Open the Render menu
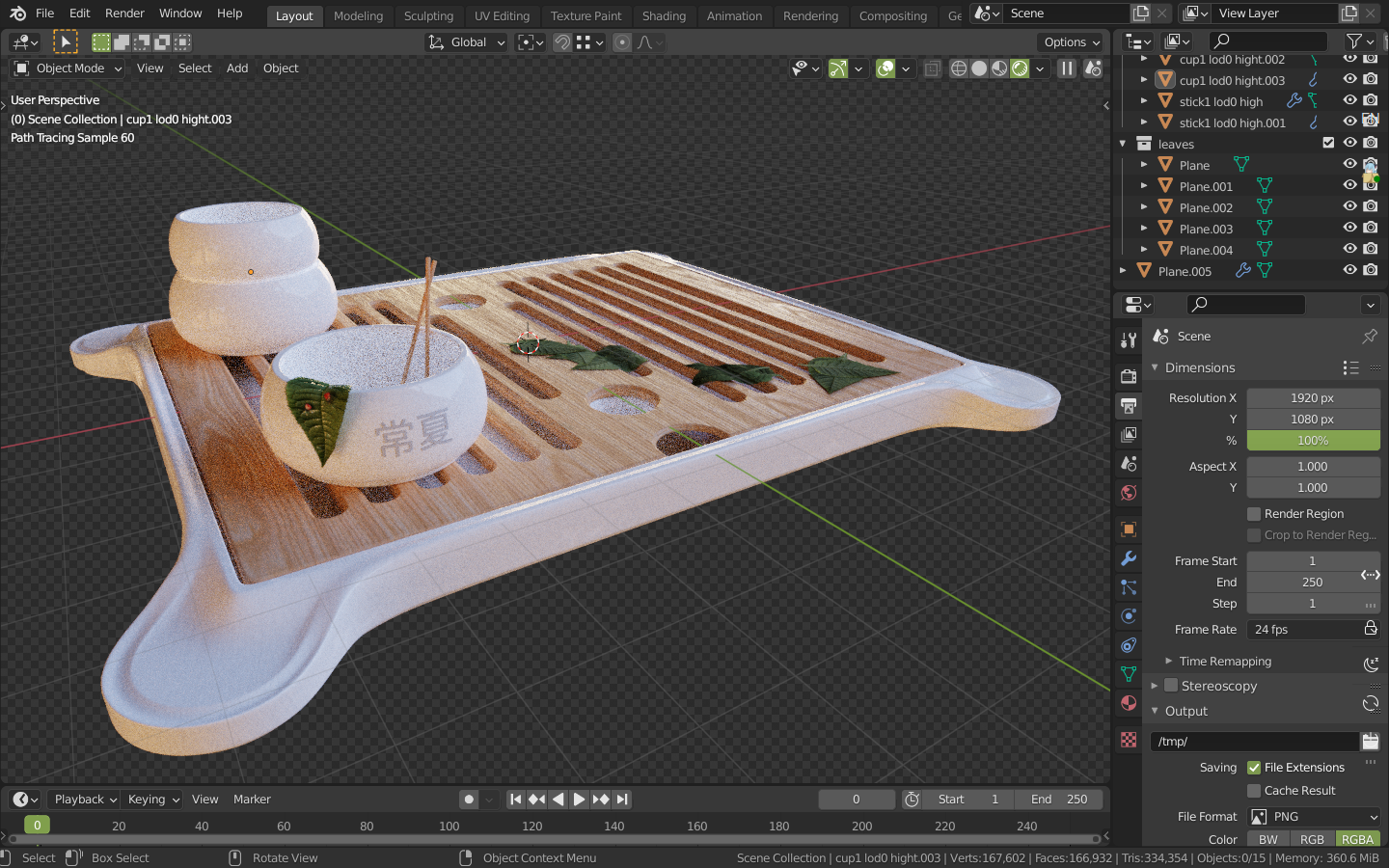 tap(124, 14)
